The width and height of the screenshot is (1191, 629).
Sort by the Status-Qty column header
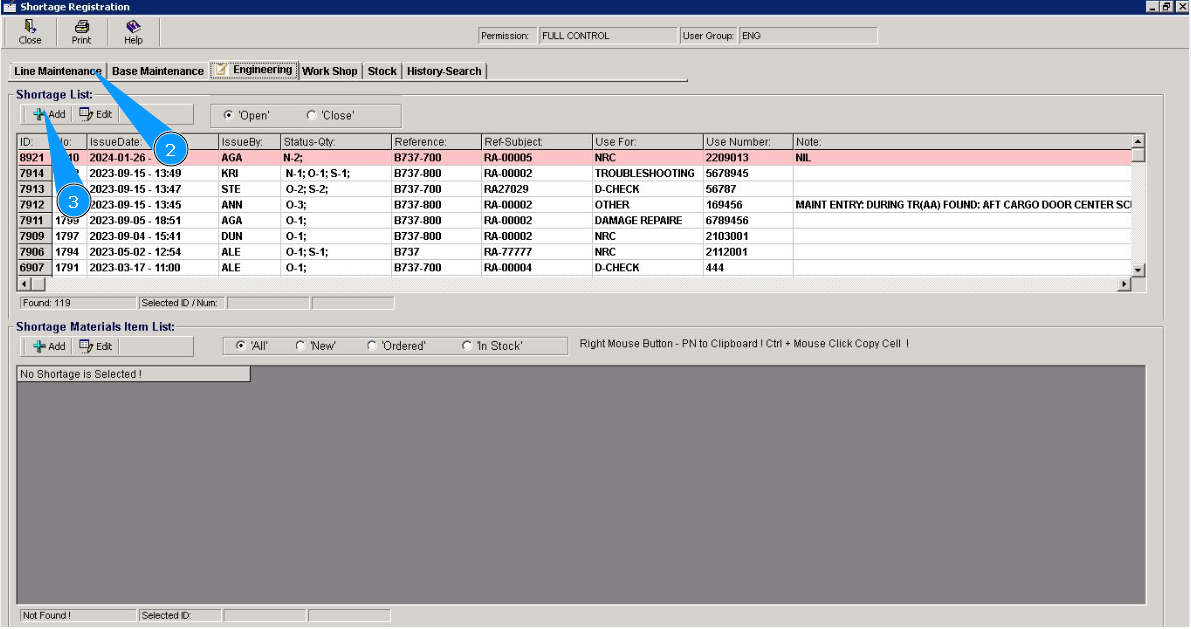click(336, 142)
